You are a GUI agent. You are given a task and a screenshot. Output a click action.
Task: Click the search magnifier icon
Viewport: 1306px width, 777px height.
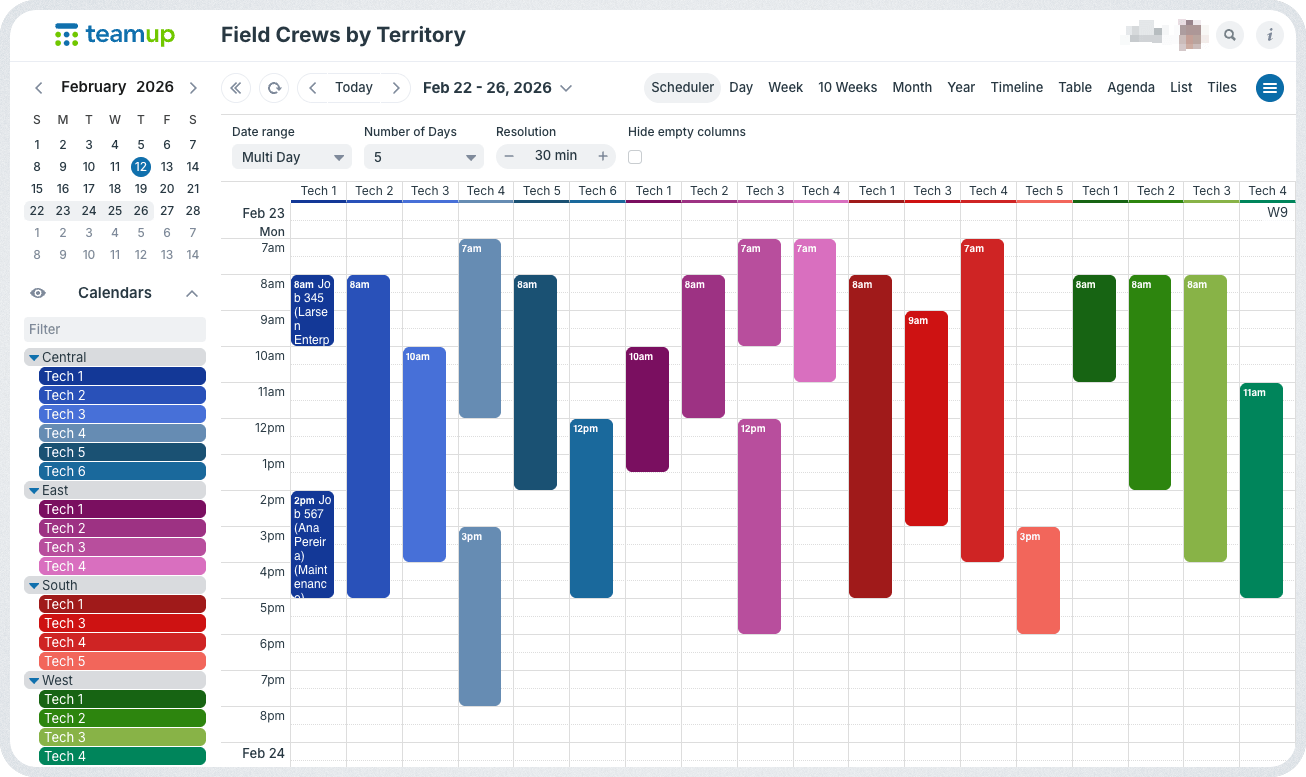click(1230, 35)
